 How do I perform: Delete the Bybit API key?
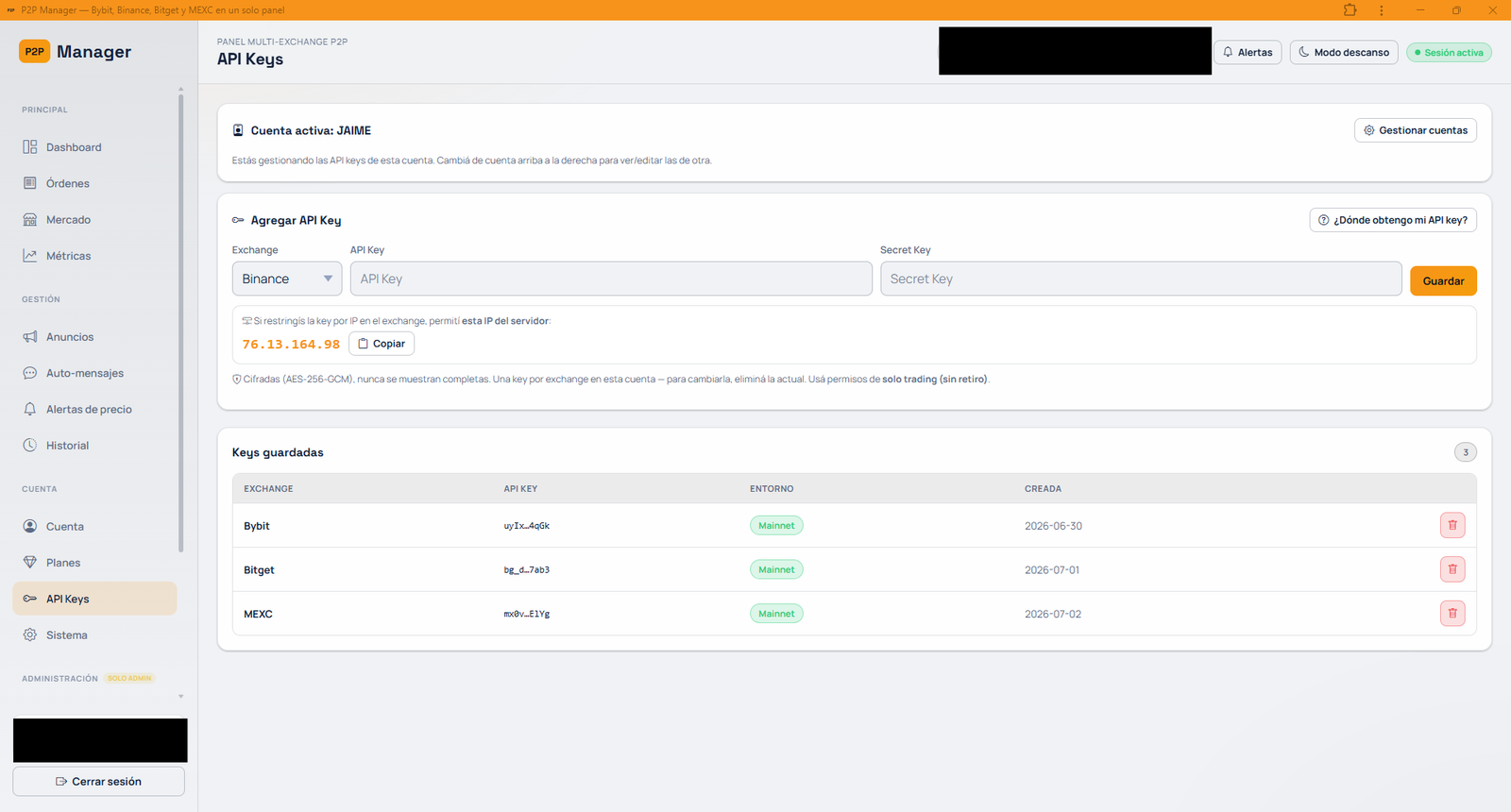point(1452,525)
